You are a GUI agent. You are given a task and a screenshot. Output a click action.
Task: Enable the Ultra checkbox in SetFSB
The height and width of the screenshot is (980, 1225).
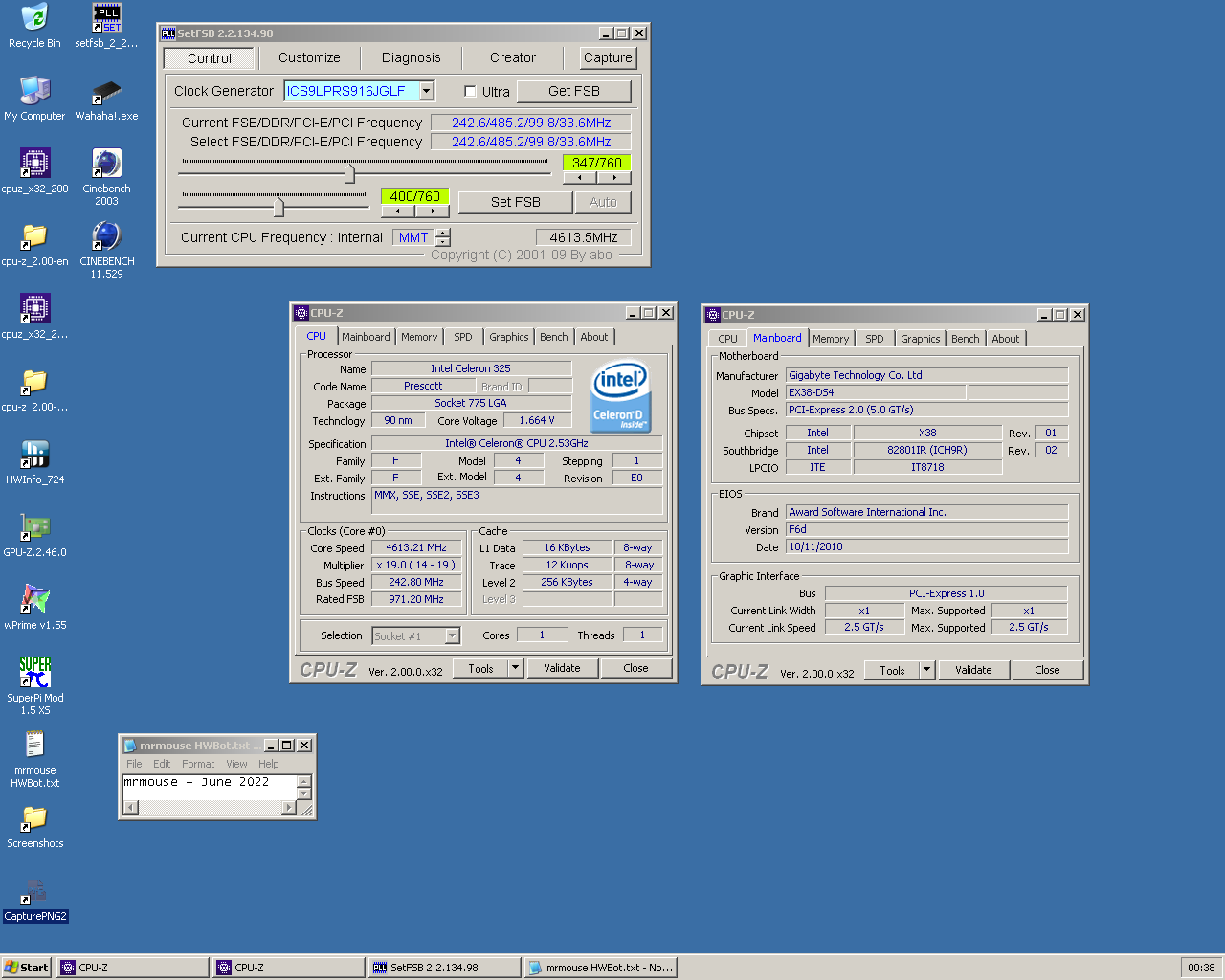470,92
